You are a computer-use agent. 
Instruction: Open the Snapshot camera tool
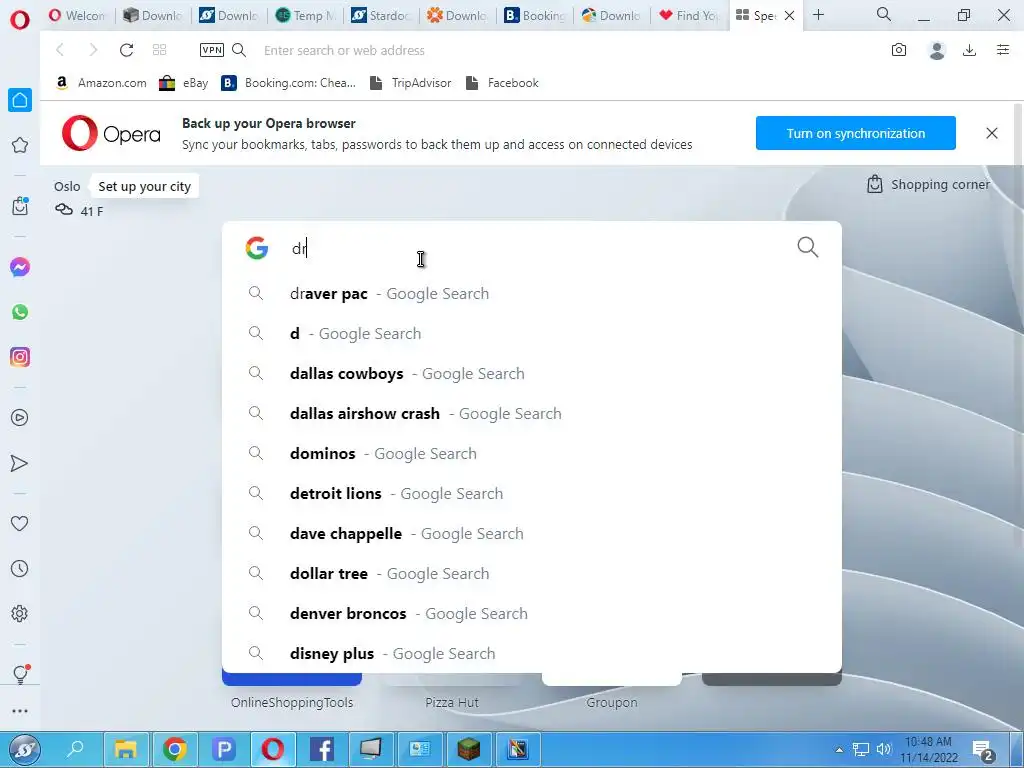tap(899, 50)
